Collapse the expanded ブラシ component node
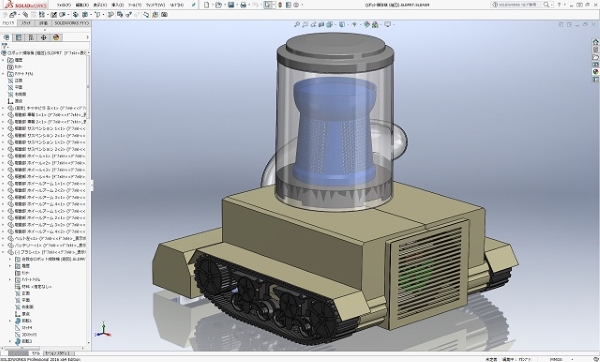The width and height of the screenshot is (600, 362). (x=3, y=252)
